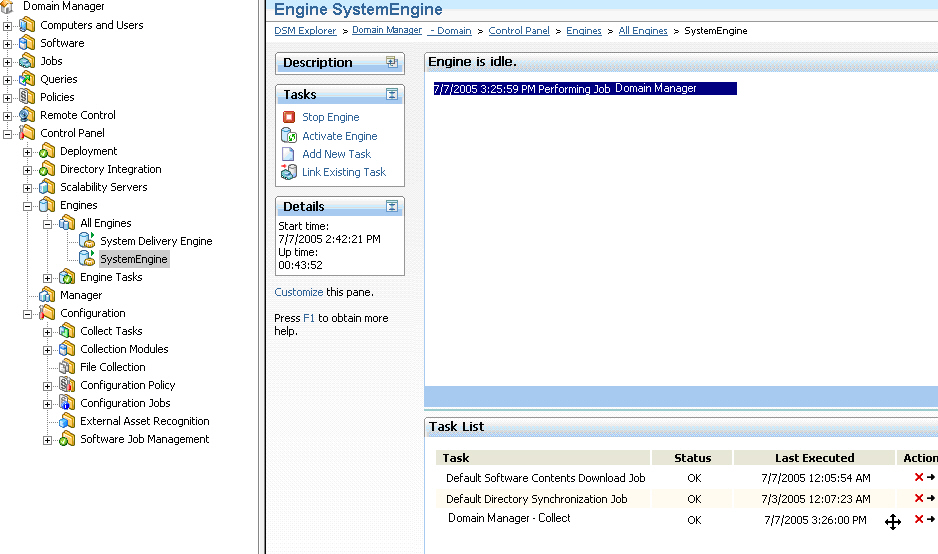
Task: Click arrow action for Default Software Contents Download Job
Action: coord(931,477)
